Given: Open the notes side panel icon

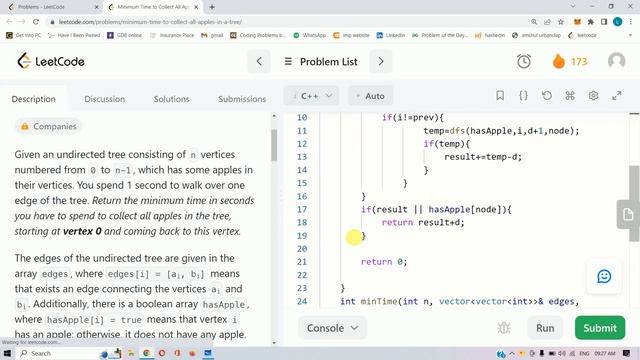Looking at the screenshot, I should click(x=628, y=214).
